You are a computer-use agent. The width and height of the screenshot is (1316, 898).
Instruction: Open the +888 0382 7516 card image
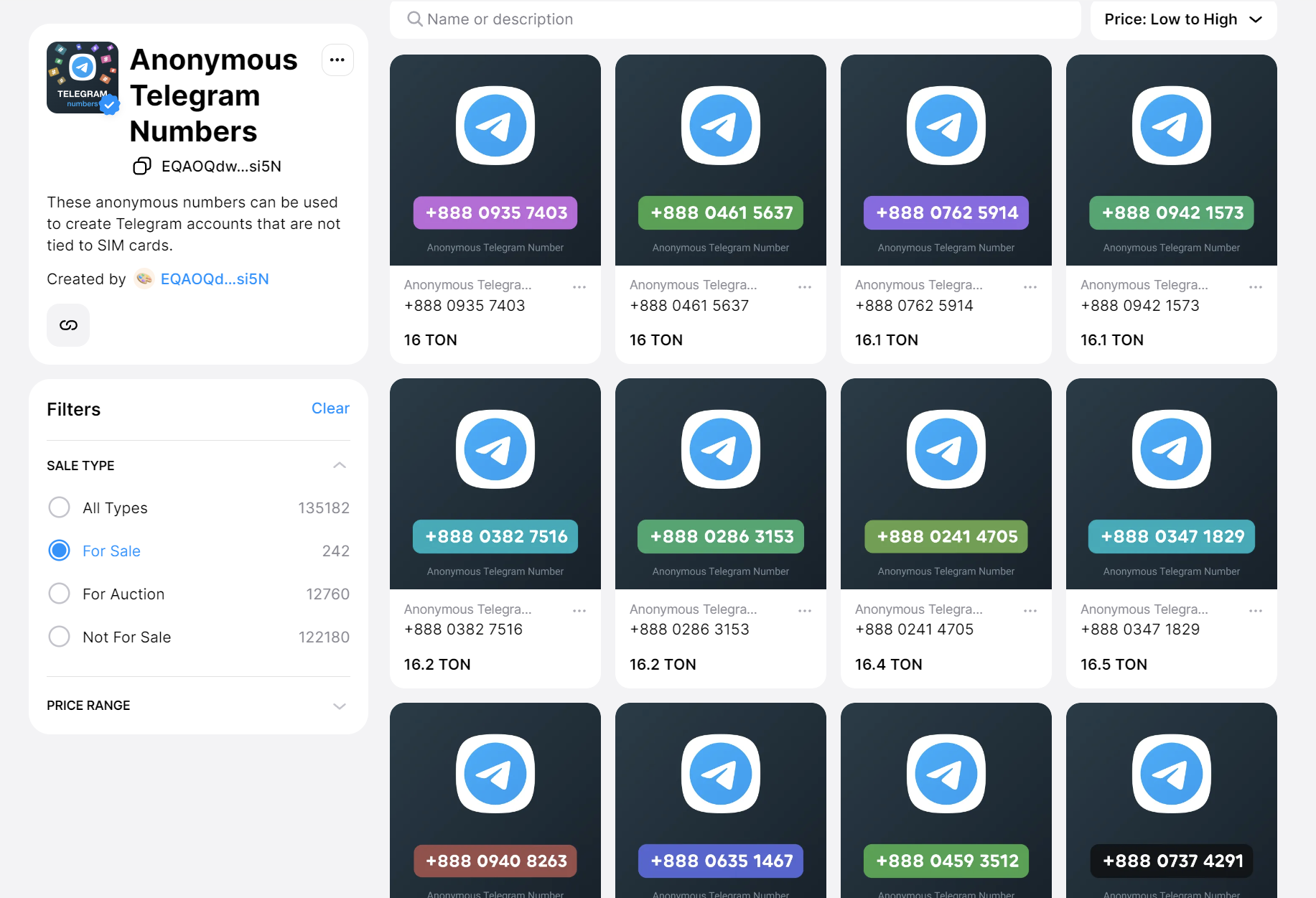(x=495, y=484)
